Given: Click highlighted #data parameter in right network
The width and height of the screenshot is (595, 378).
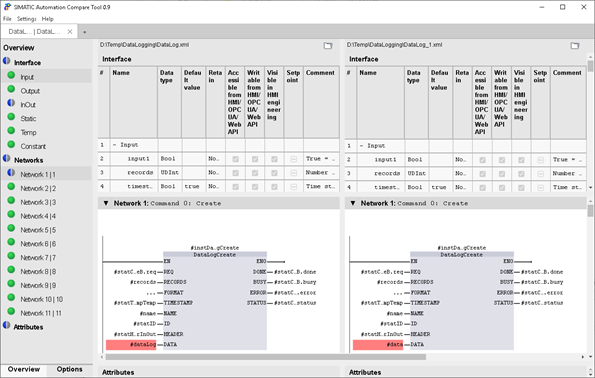Looking at the screenshot, I should [378, 345].
